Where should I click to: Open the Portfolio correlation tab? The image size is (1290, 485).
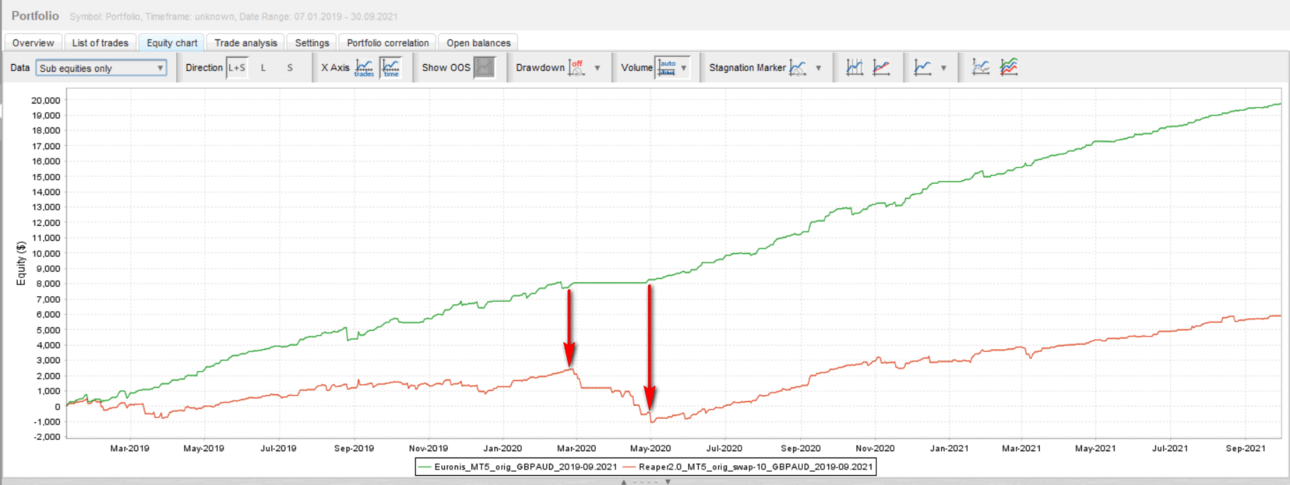point(387,43)
